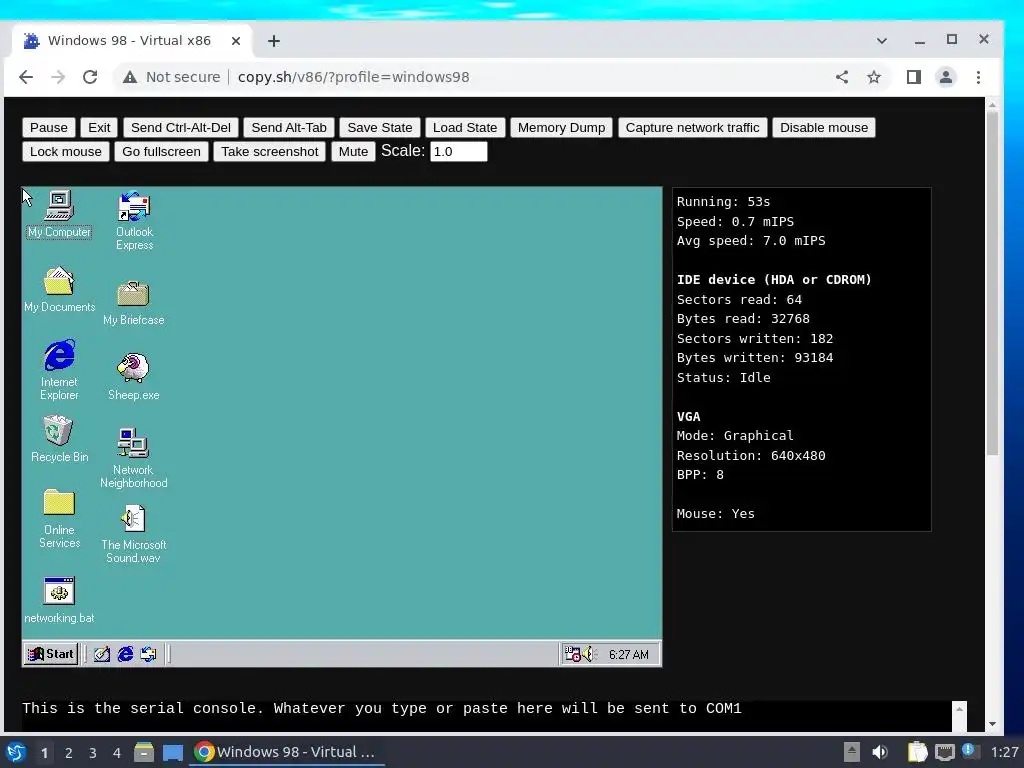This screenshot has width=1024, height=768.
Task: Focus the Scale input field
Action: [458, 152]
